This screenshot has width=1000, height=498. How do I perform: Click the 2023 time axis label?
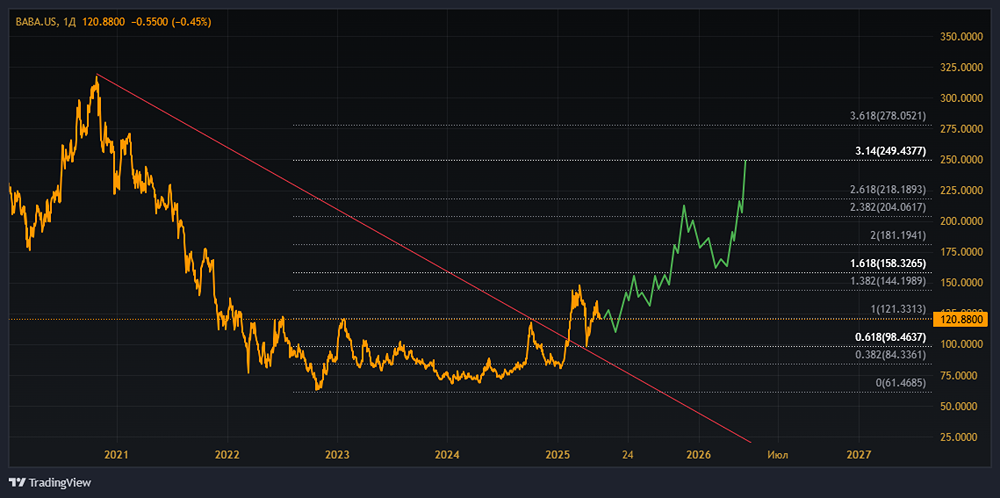click(x=337, y=455)
